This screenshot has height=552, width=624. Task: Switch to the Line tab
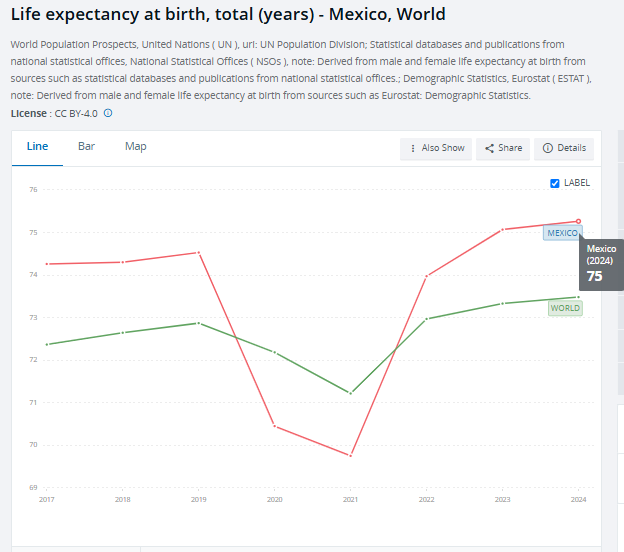(x=37, y=146)
